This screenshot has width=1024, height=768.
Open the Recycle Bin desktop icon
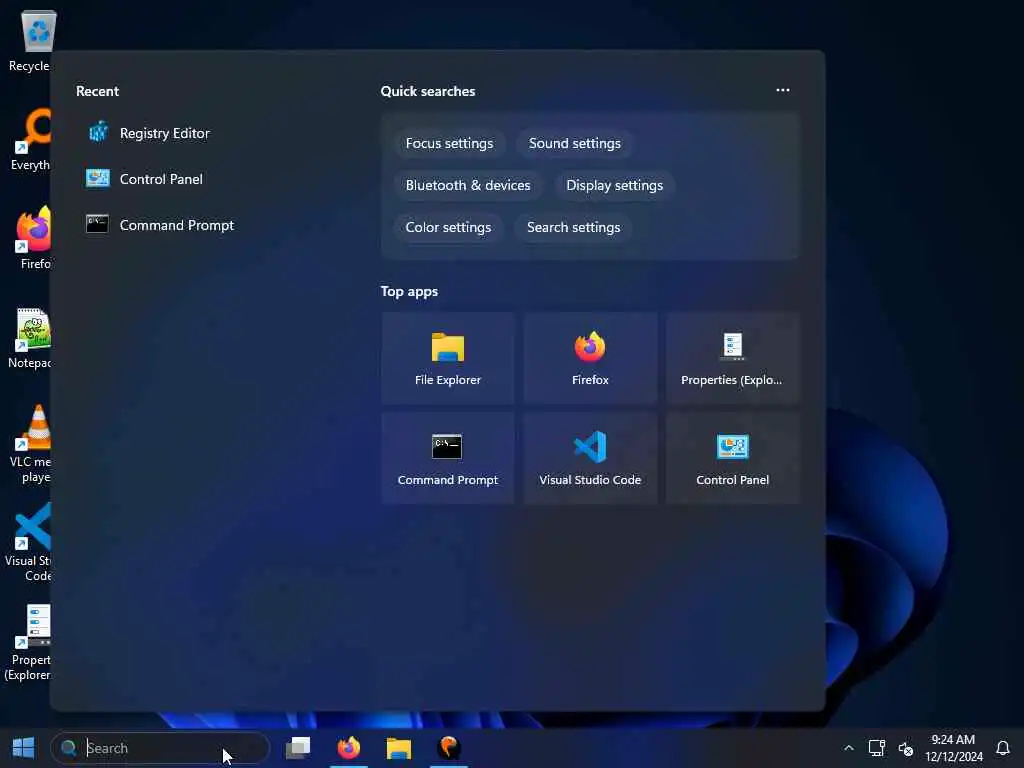click(30, 41)
